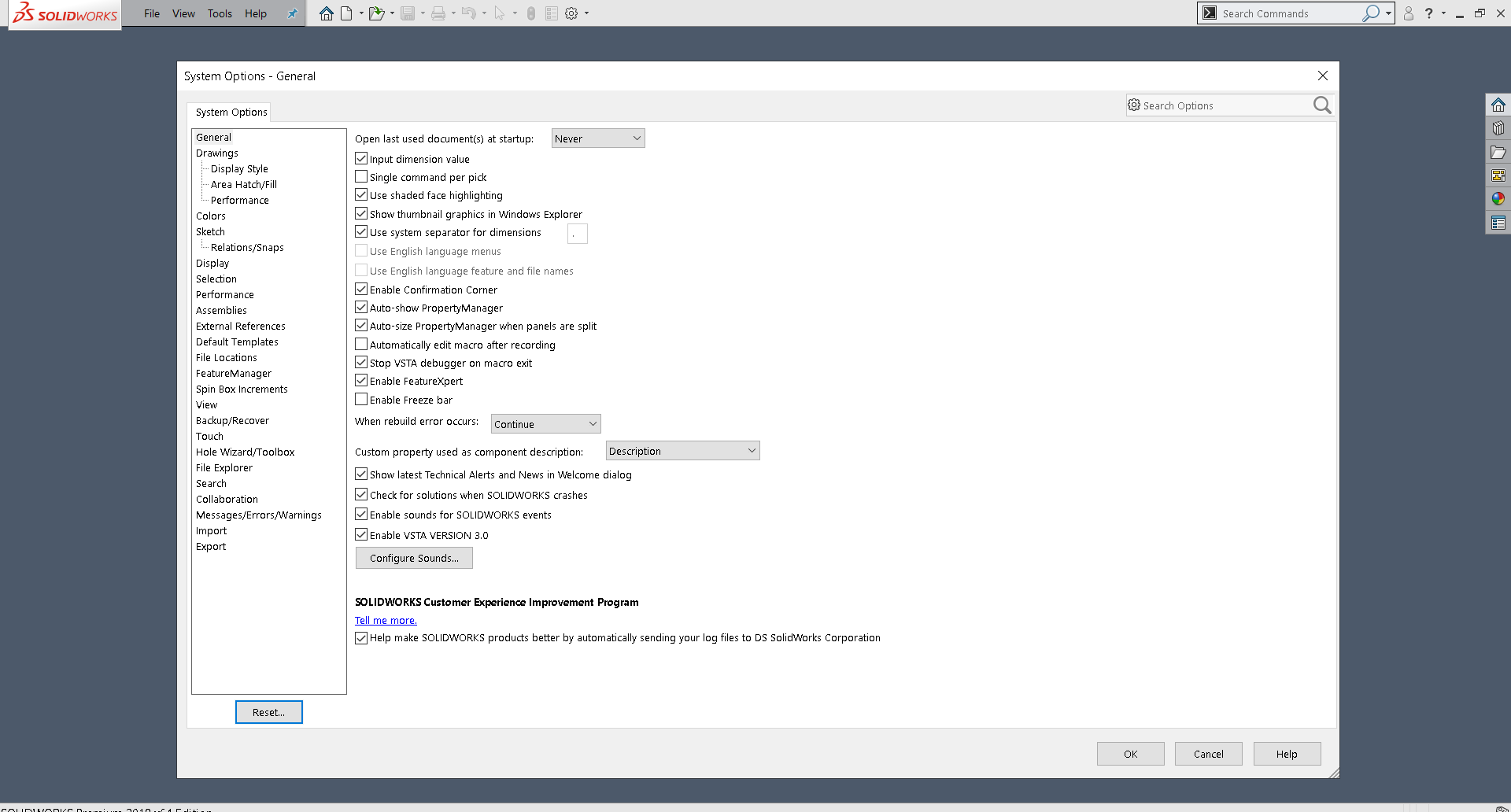Enable the Freeze bar checkbox
This screenshot has width=1511, height=812.
click(361, 400)
